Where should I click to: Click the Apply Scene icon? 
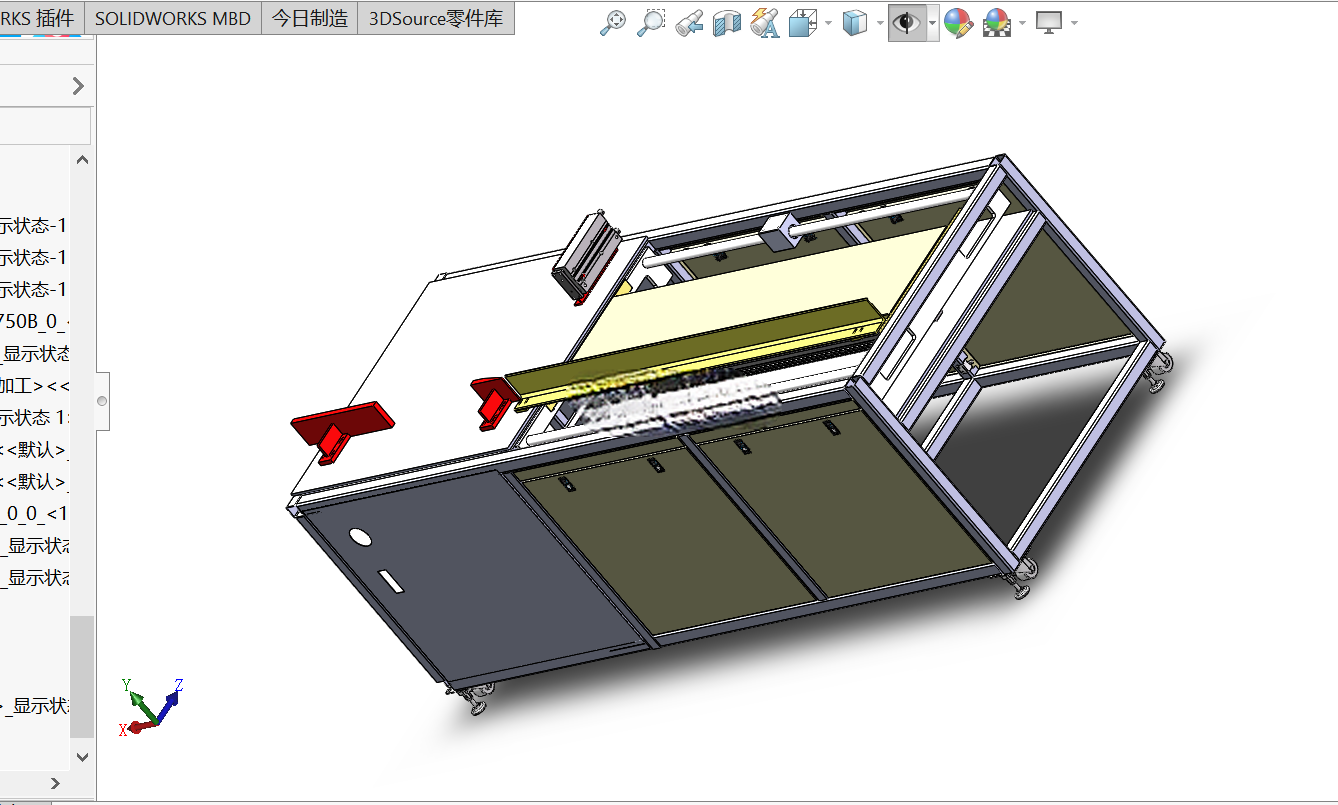click(997, 23)
